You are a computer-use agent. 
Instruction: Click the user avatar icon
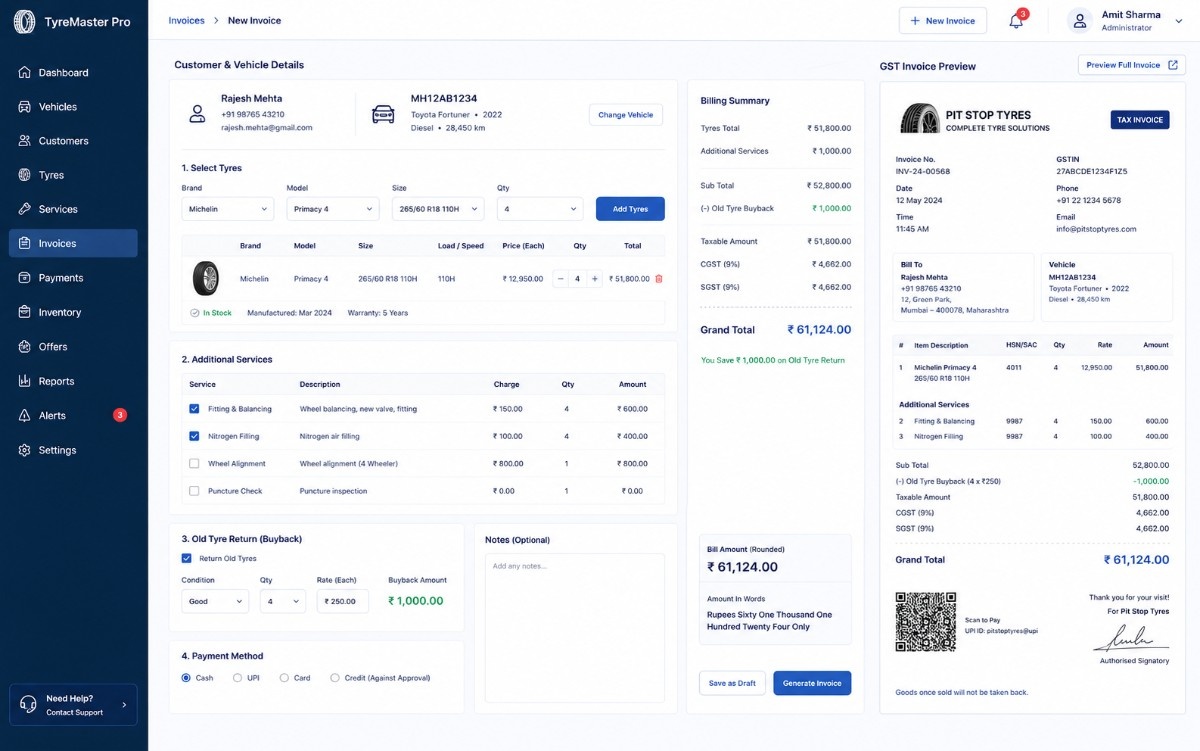(x=1079, y=21)
